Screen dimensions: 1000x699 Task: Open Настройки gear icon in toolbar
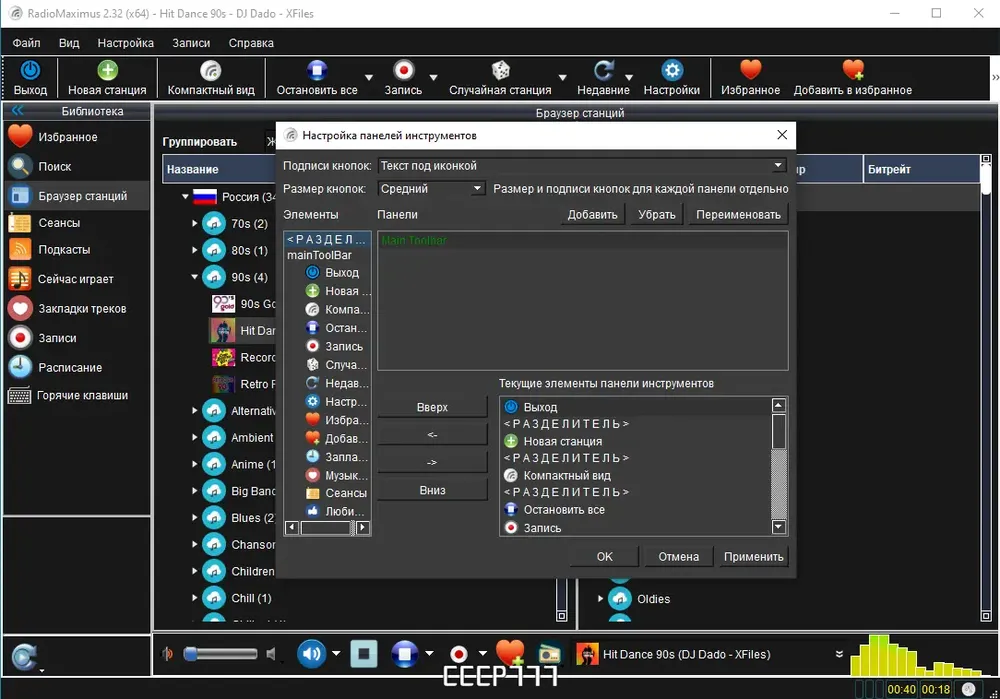(x=672, y=70)
